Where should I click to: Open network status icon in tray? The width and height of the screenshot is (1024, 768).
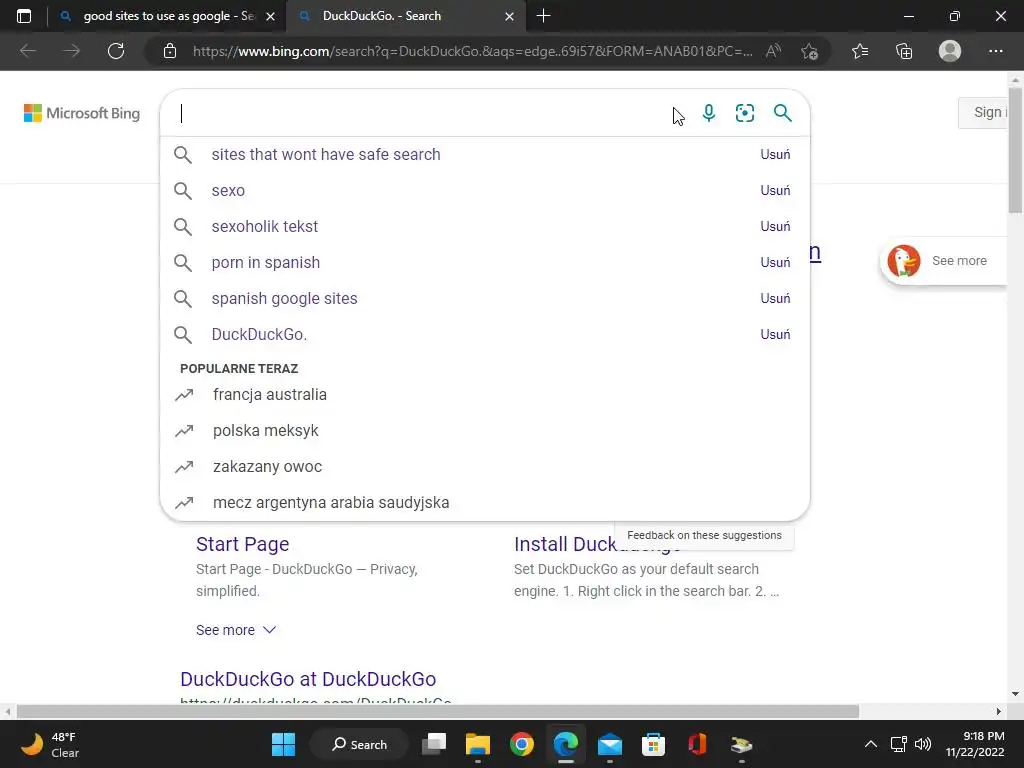[x=899, y=744]
